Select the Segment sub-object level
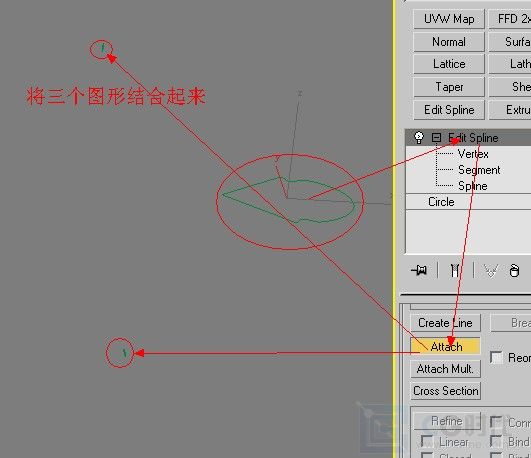This screenshot has height=458, width=531. (x=479, y=170)
